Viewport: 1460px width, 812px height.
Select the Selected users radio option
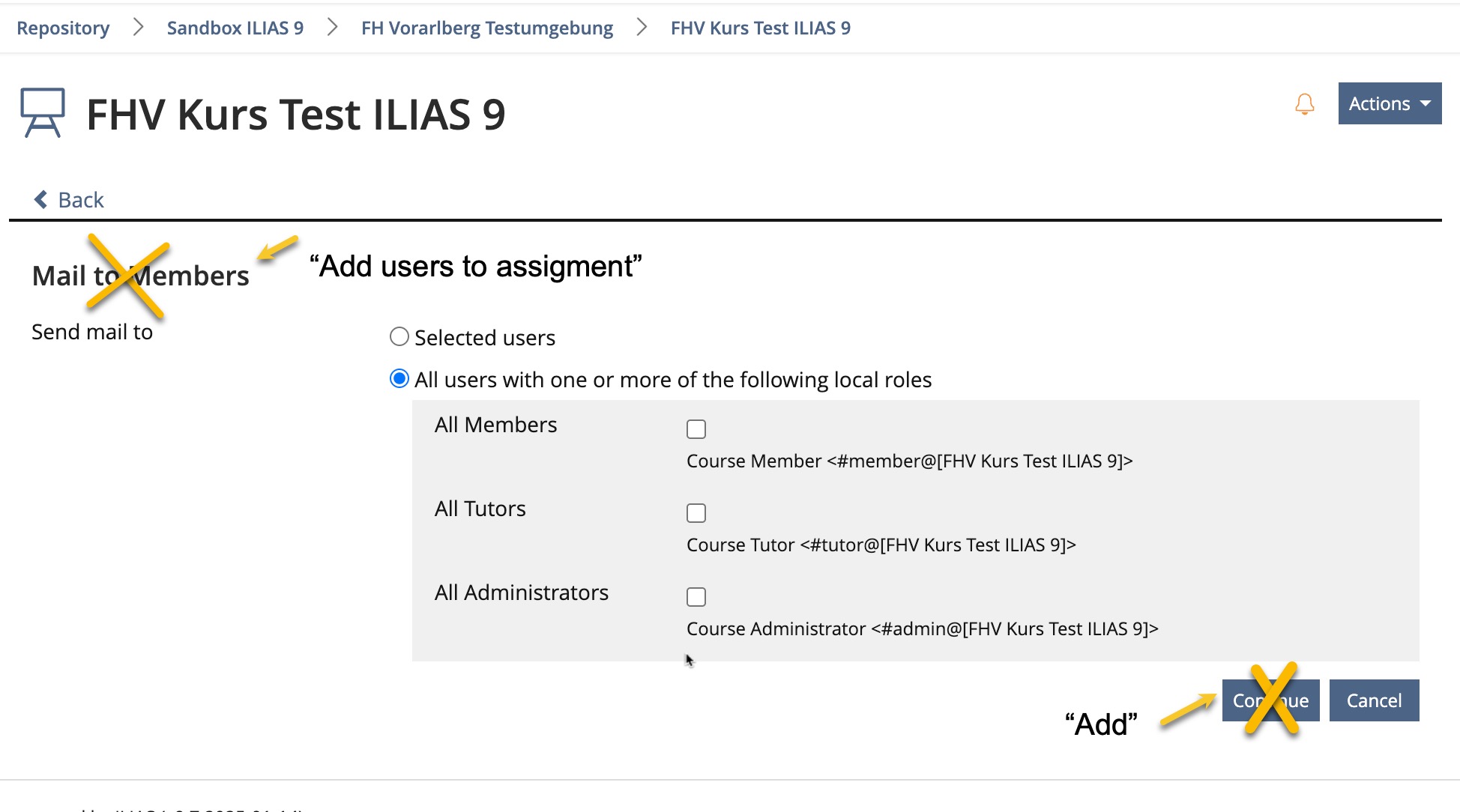tap(399, 337)
